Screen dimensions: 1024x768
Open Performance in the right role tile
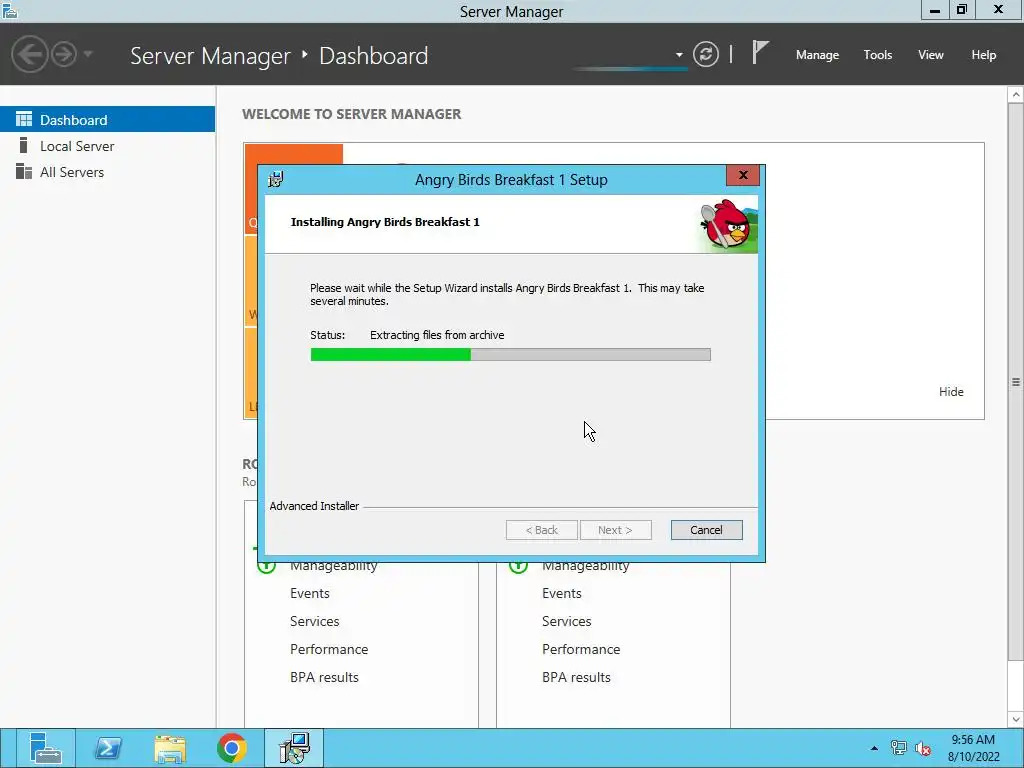point(581,649)
